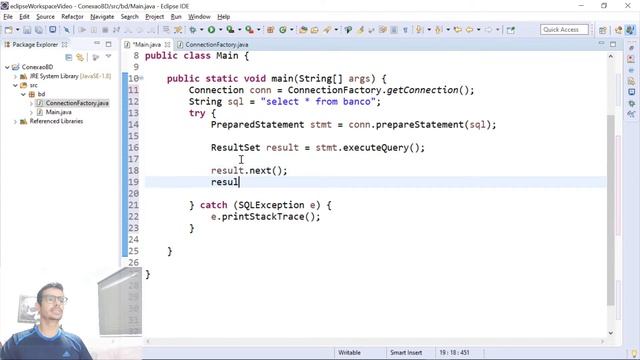Click the Previous Annotation icon
This screenshot has width=640, height=360.
(x=439, y=30)
